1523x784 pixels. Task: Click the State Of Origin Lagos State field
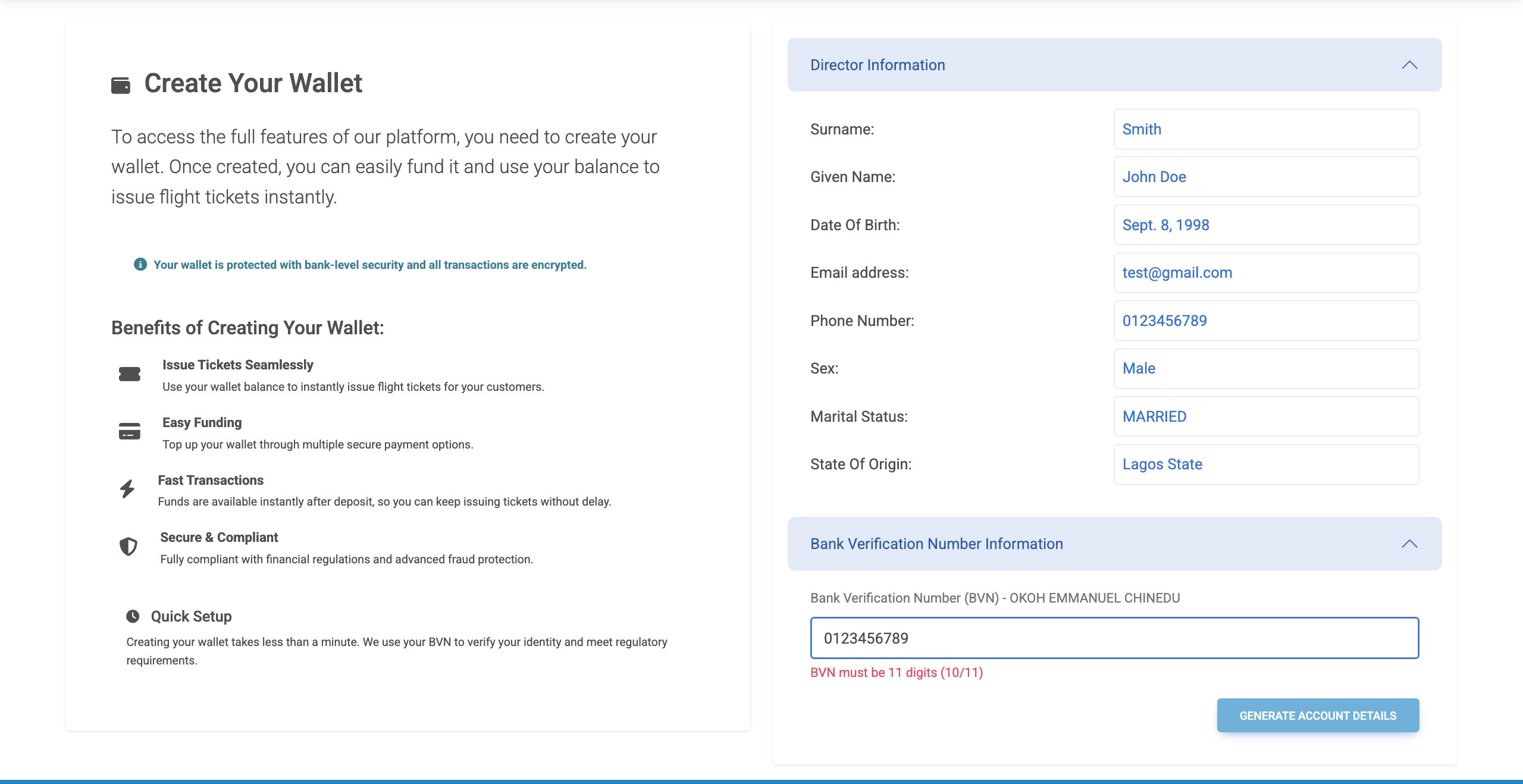pyautogui.click(x=1266, y=464)
